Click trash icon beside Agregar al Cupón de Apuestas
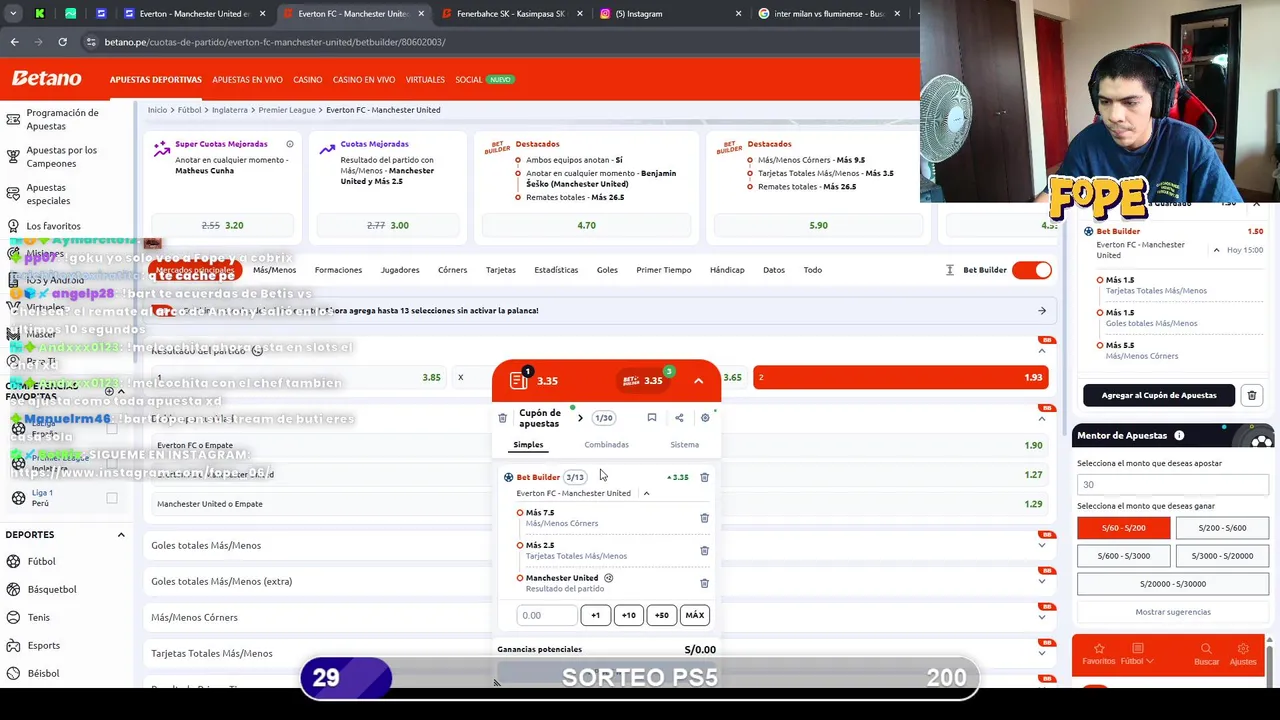The width and height of the screenshot is (1280, 720). click(x=1251, y=395)
